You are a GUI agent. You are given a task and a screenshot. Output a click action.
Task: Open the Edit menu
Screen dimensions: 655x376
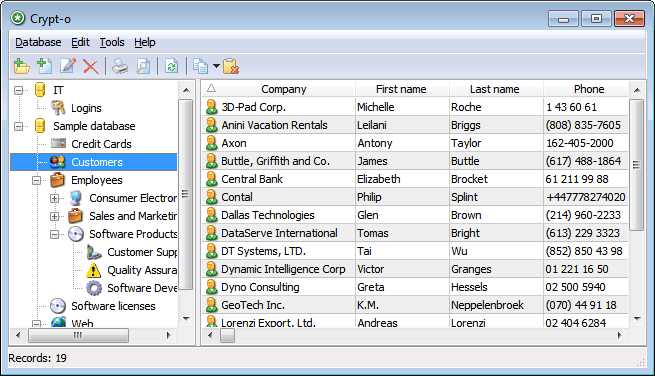(80, 42)
